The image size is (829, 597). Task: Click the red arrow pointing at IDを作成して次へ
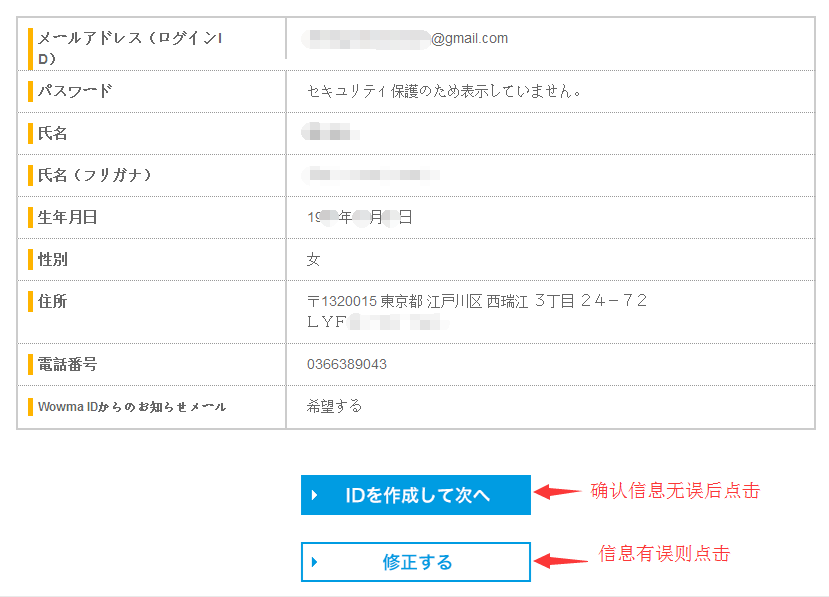pyautogui.click(x=557, y=491)
